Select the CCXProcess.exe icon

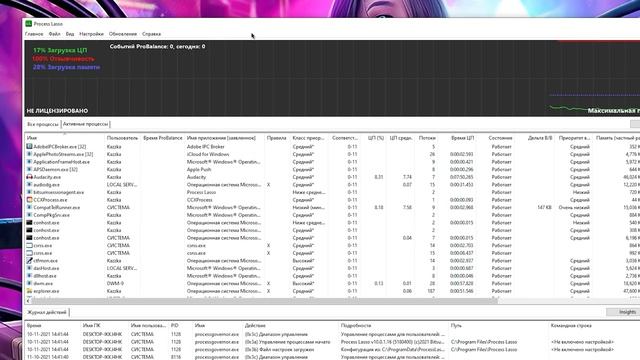coord(29,200)
